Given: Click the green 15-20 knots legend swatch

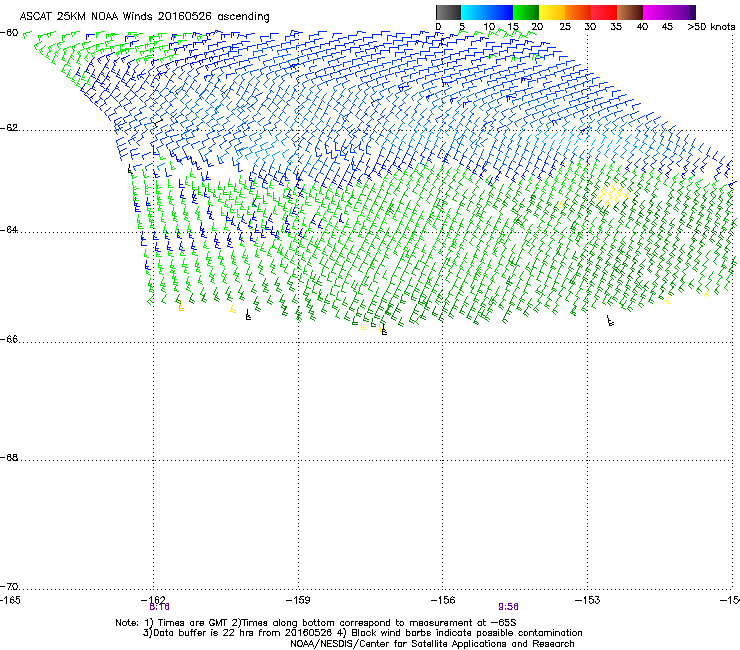Looking at the screenshot, I should [526, 12].
